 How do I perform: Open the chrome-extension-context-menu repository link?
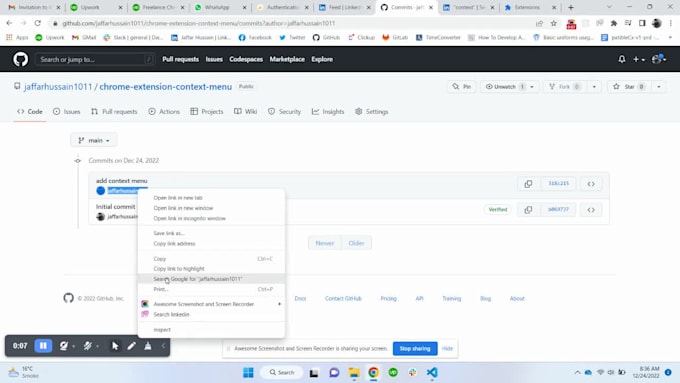click(x=166, y=87)
